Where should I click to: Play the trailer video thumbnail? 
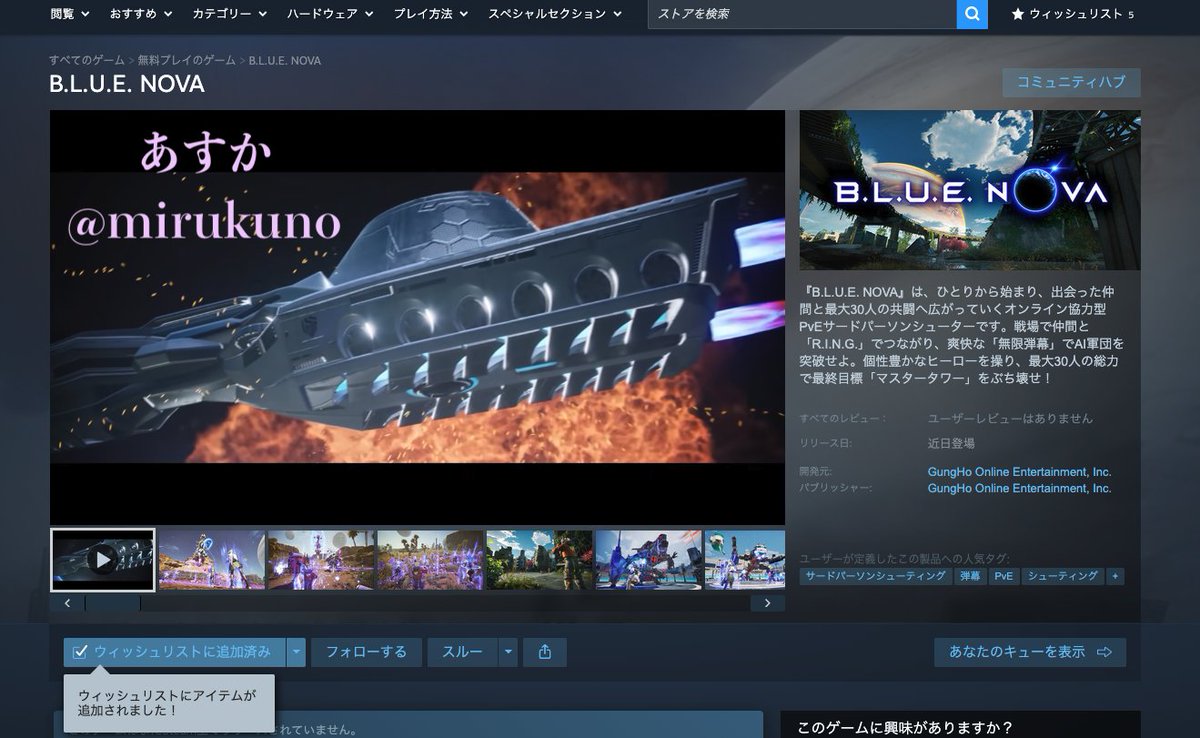coord(103,560)
